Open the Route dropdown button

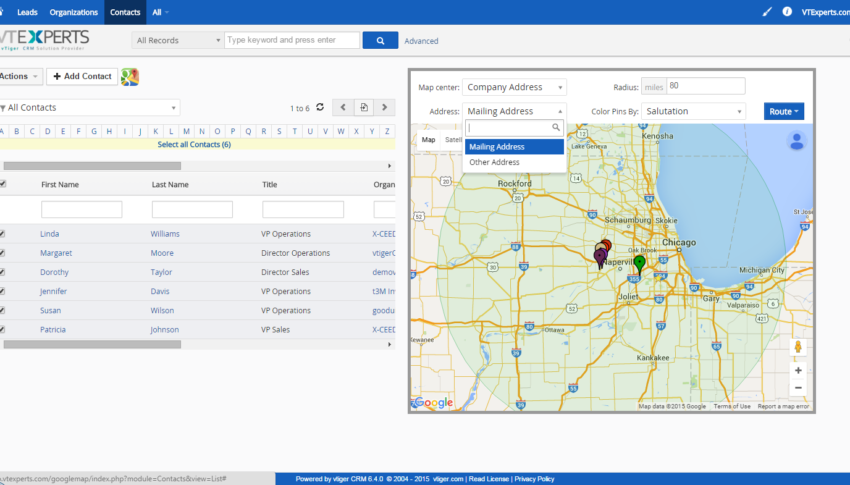click(784, 111)
